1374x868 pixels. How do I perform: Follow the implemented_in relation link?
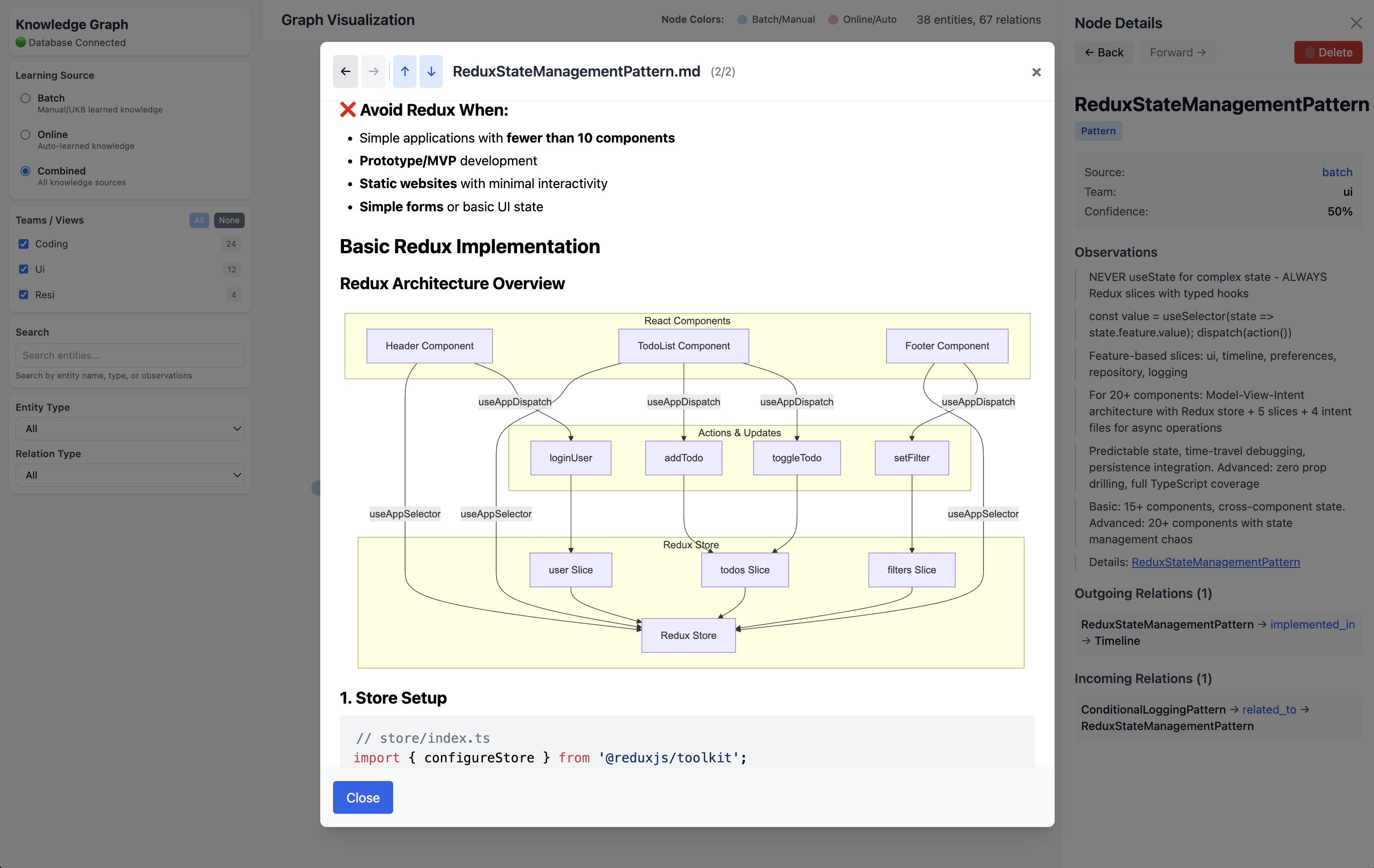[1312, 624]
